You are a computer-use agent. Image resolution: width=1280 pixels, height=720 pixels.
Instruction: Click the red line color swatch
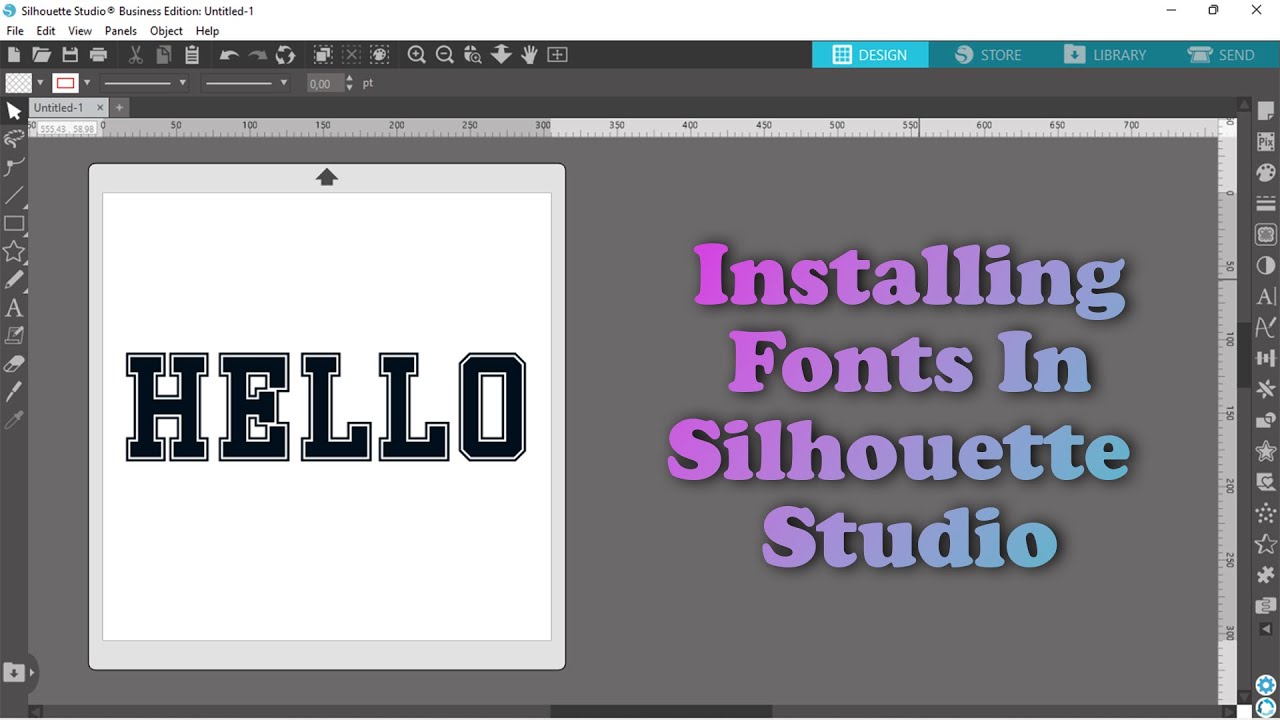pos(66,83)
